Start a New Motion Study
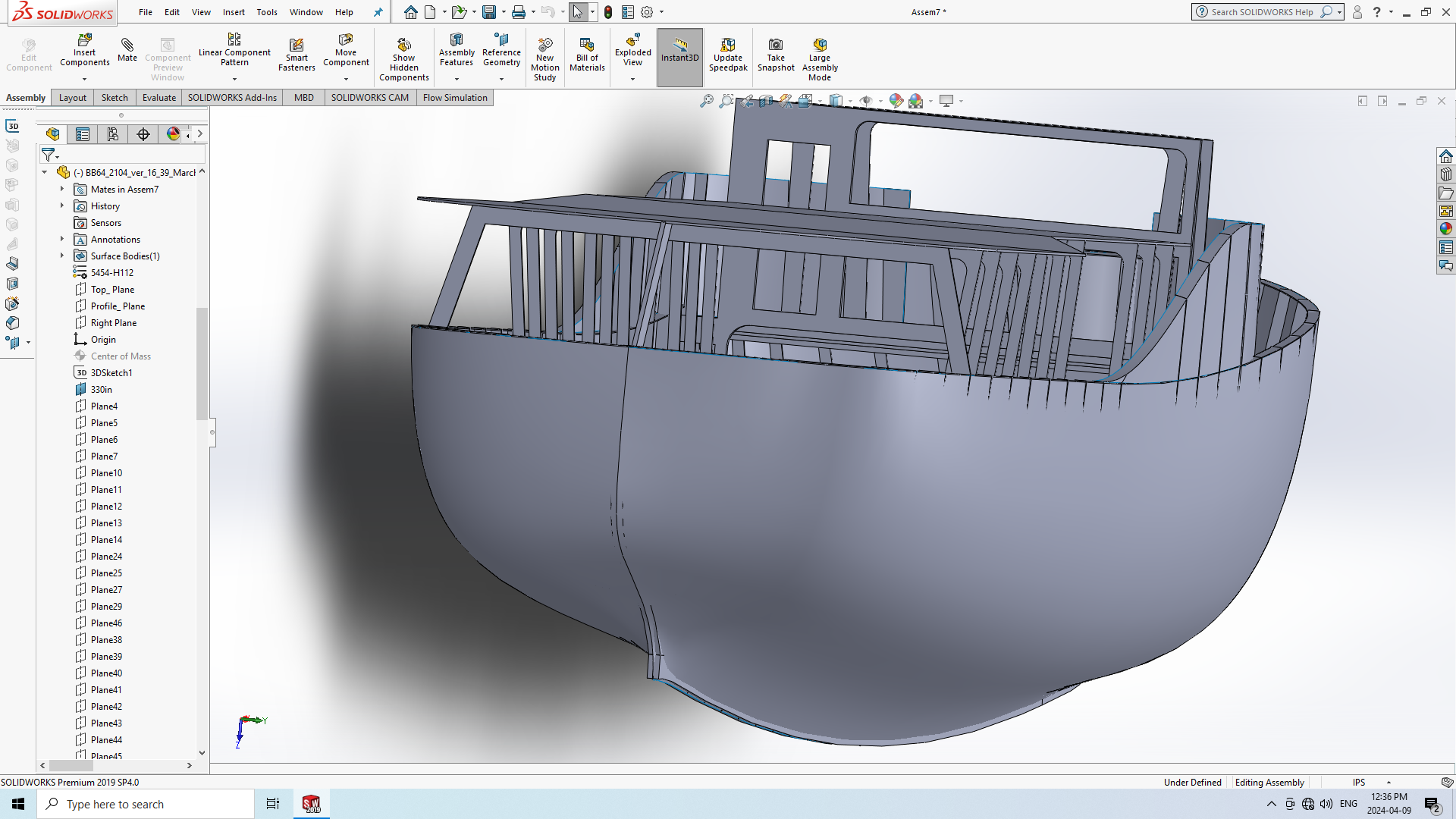1456x819 pixels. pyautogui.click(x=545, y=59)
